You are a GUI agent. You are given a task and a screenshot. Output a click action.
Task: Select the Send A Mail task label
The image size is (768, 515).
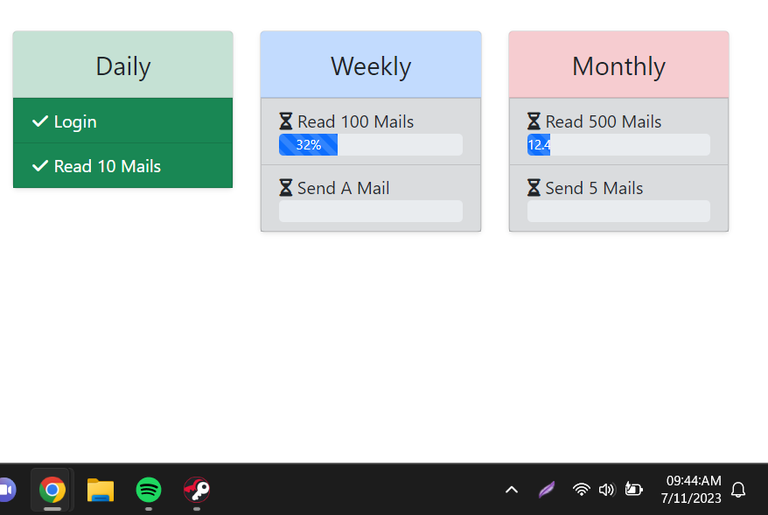[343, 188]
